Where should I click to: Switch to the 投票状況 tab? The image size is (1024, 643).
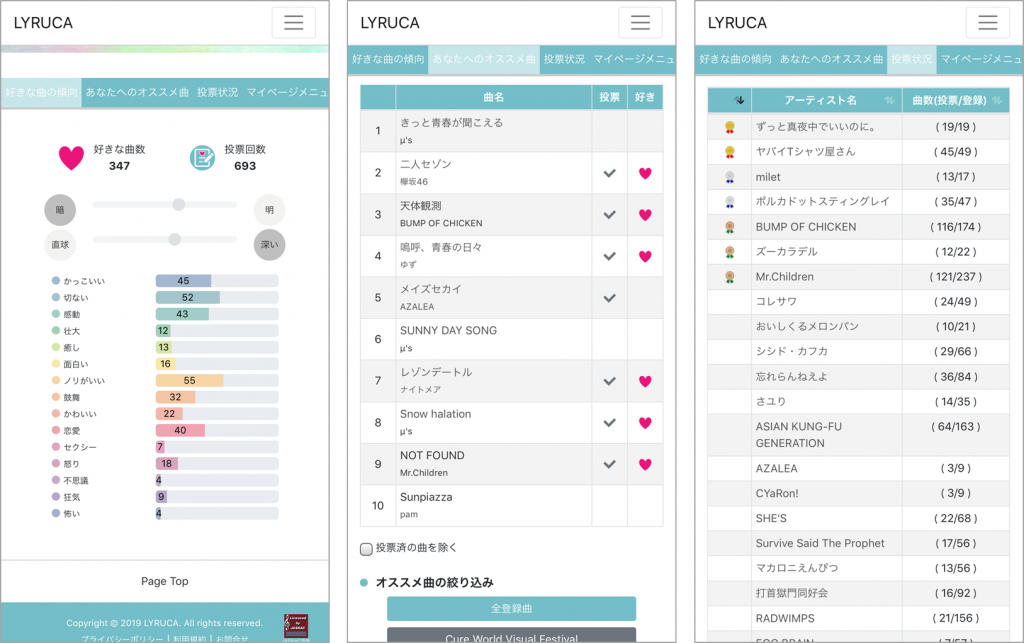point(565,59)
